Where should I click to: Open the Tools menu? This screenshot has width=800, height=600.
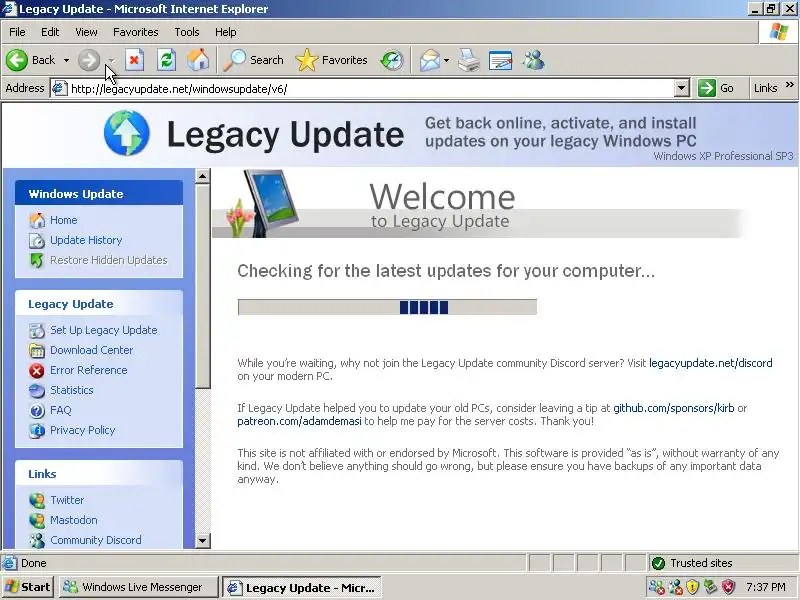[x=187, y=32]
